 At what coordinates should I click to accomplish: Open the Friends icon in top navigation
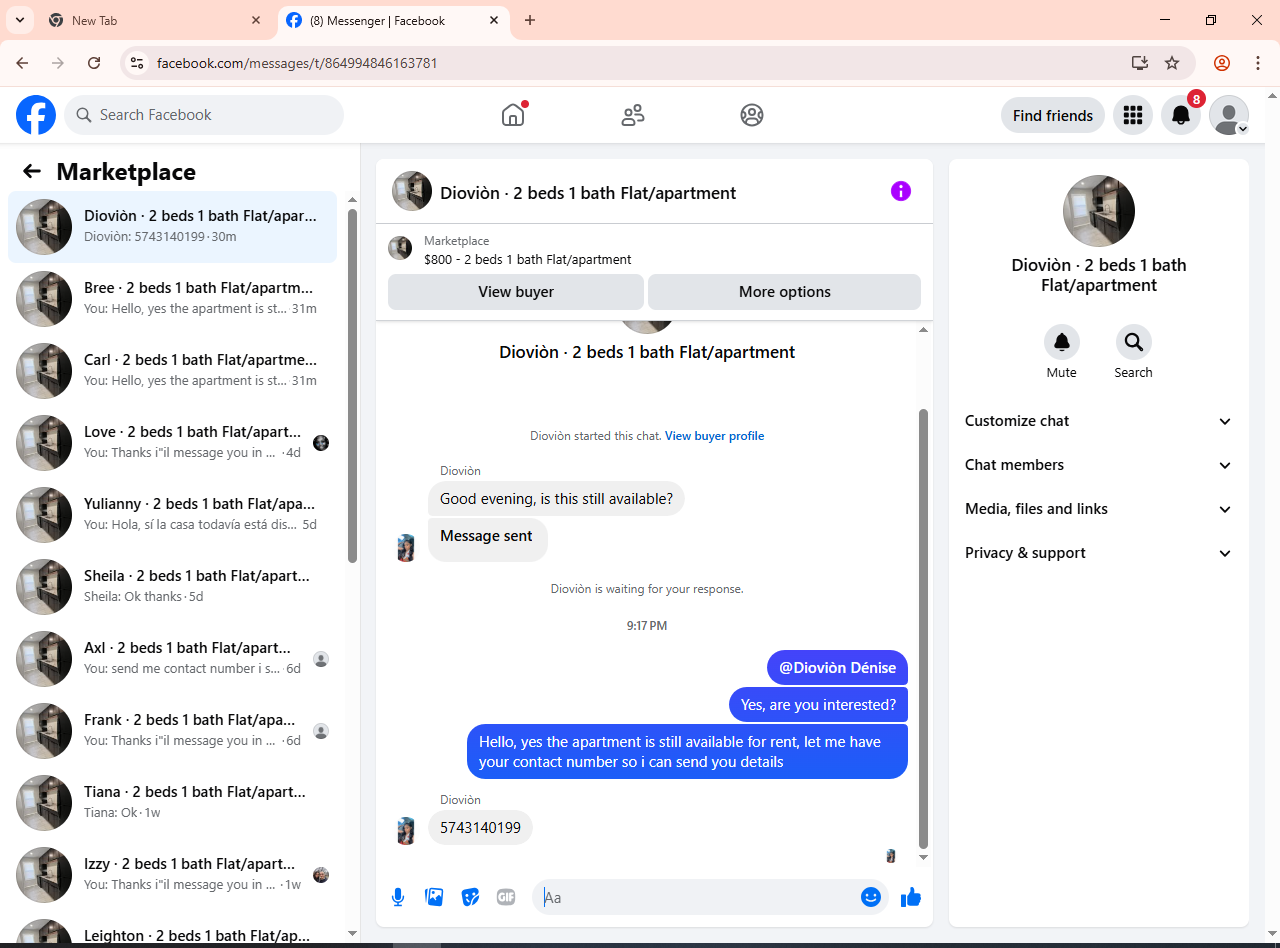pos(633,115)
